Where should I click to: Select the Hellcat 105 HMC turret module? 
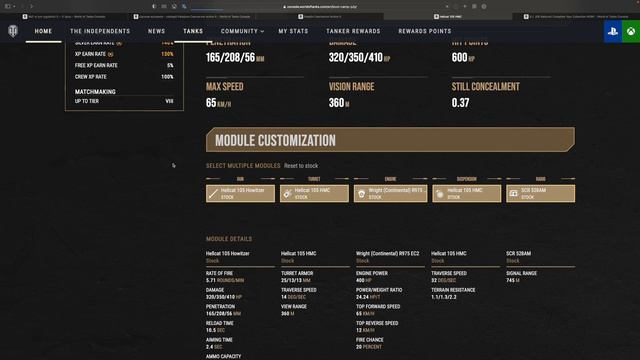[314, 193]
